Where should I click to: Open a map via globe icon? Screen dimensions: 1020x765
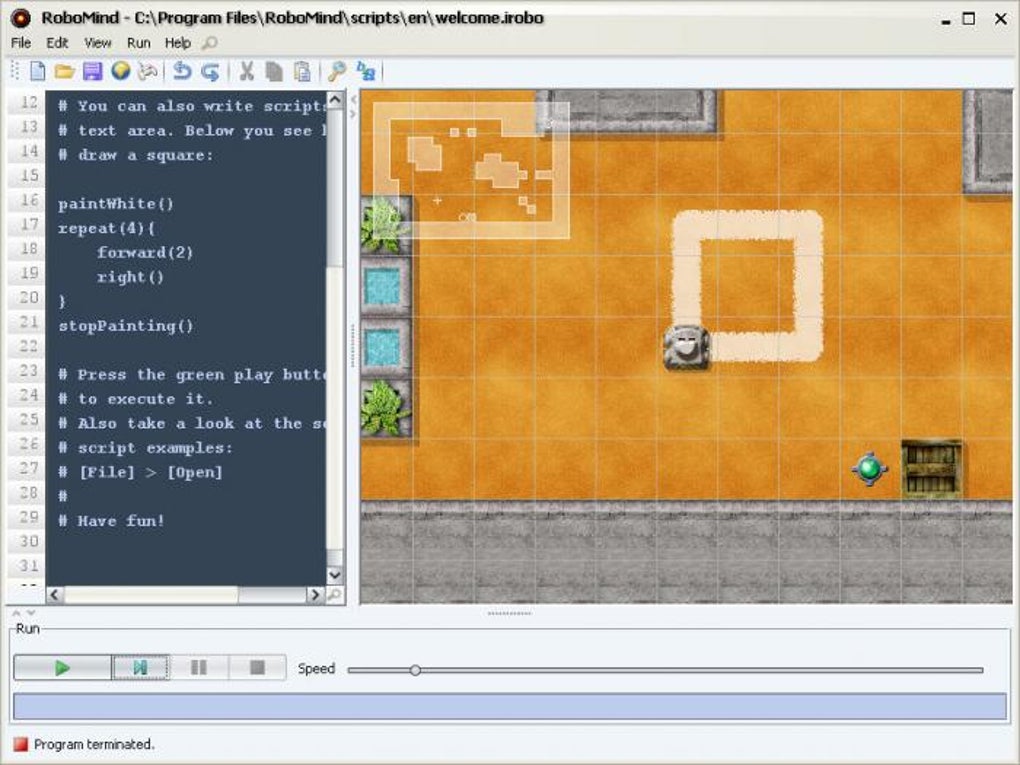[120, 70]
